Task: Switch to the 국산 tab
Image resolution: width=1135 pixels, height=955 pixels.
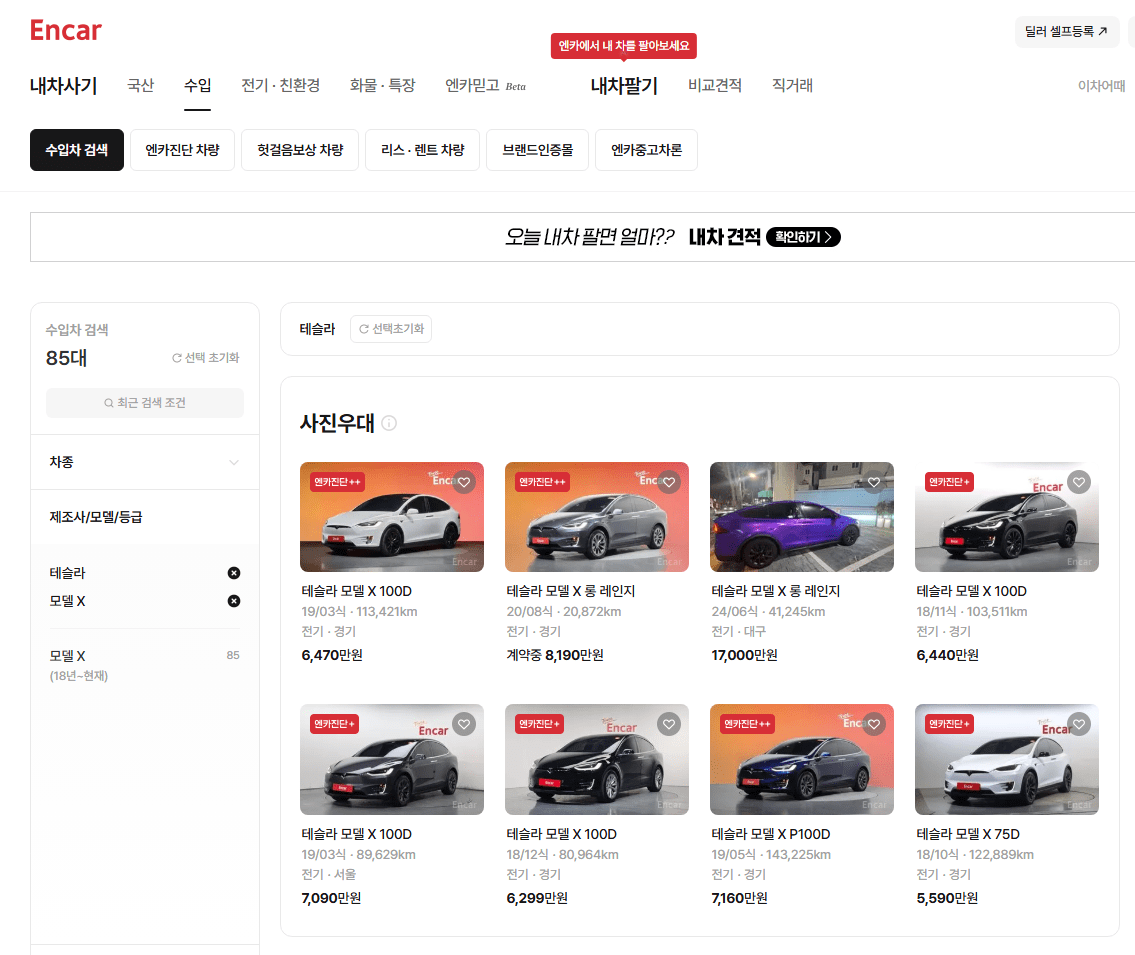Action: pos(140,85)
